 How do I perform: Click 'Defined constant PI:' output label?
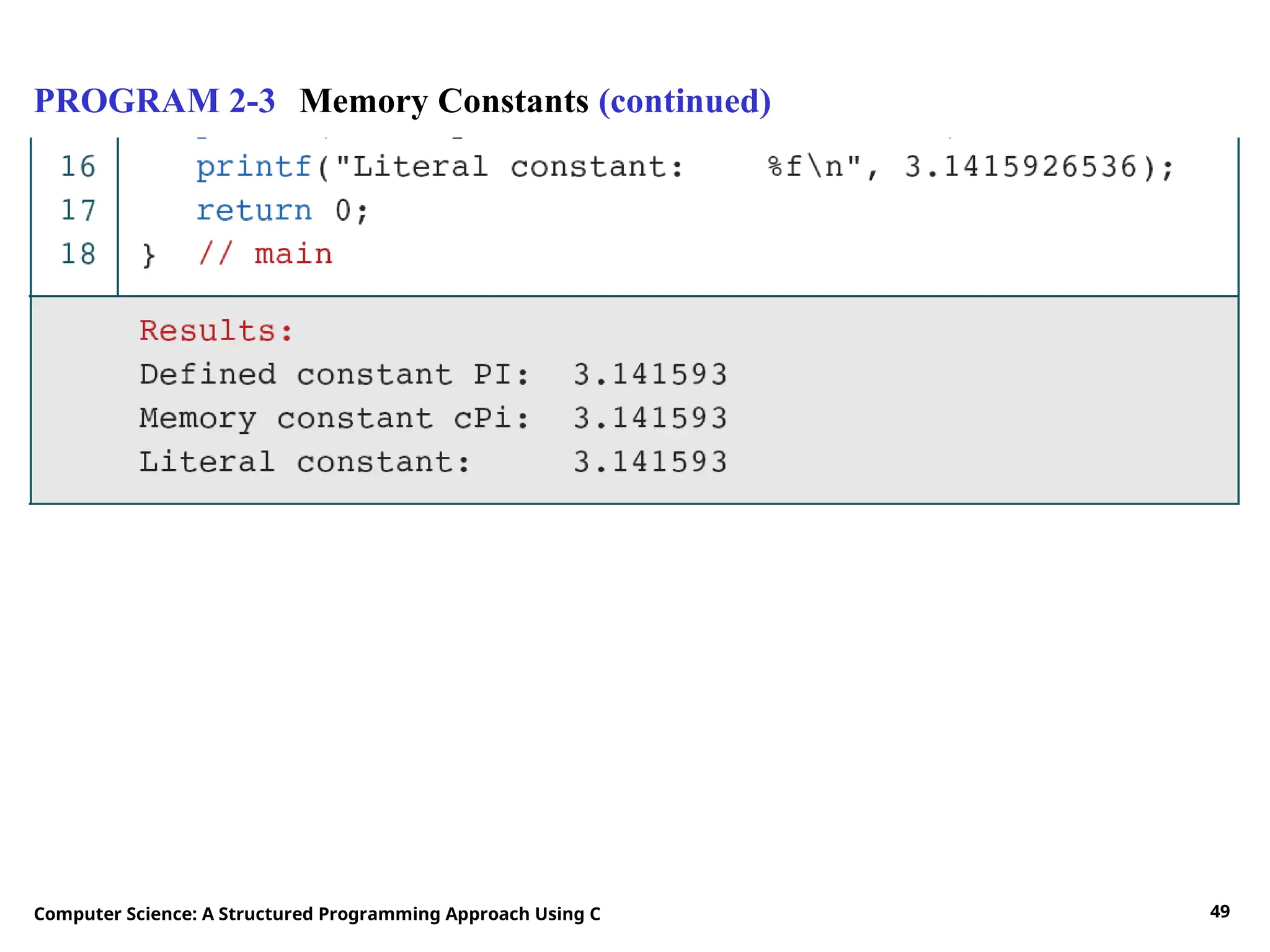point(334,374)
